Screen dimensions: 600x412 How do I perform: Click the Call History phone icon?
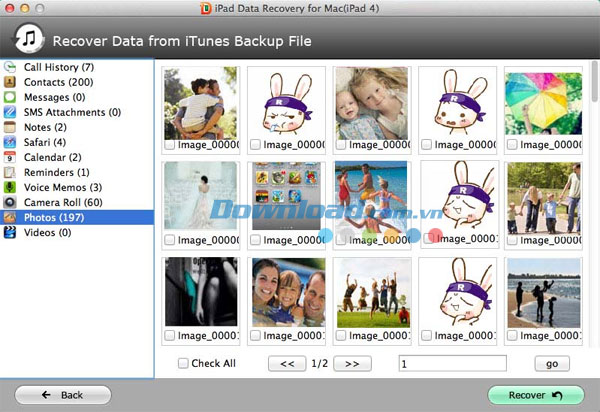coord(10,67)
